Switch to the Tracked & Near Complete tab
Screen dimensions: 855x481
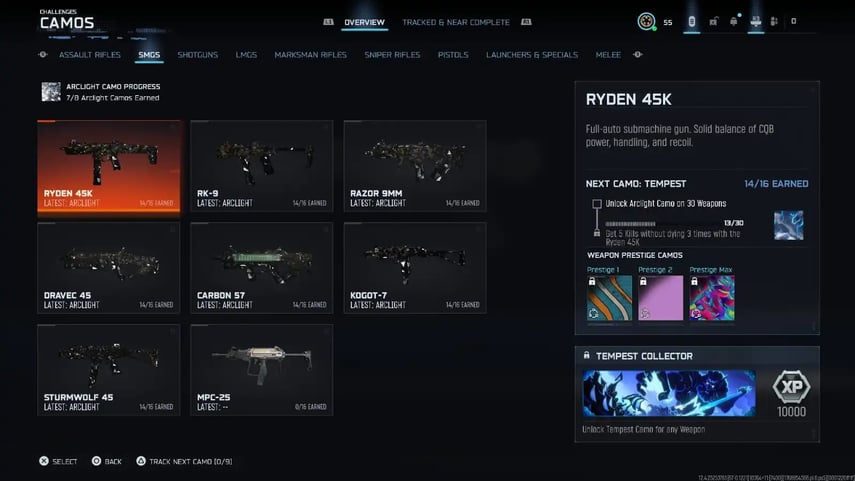click(x=455, y=22)
